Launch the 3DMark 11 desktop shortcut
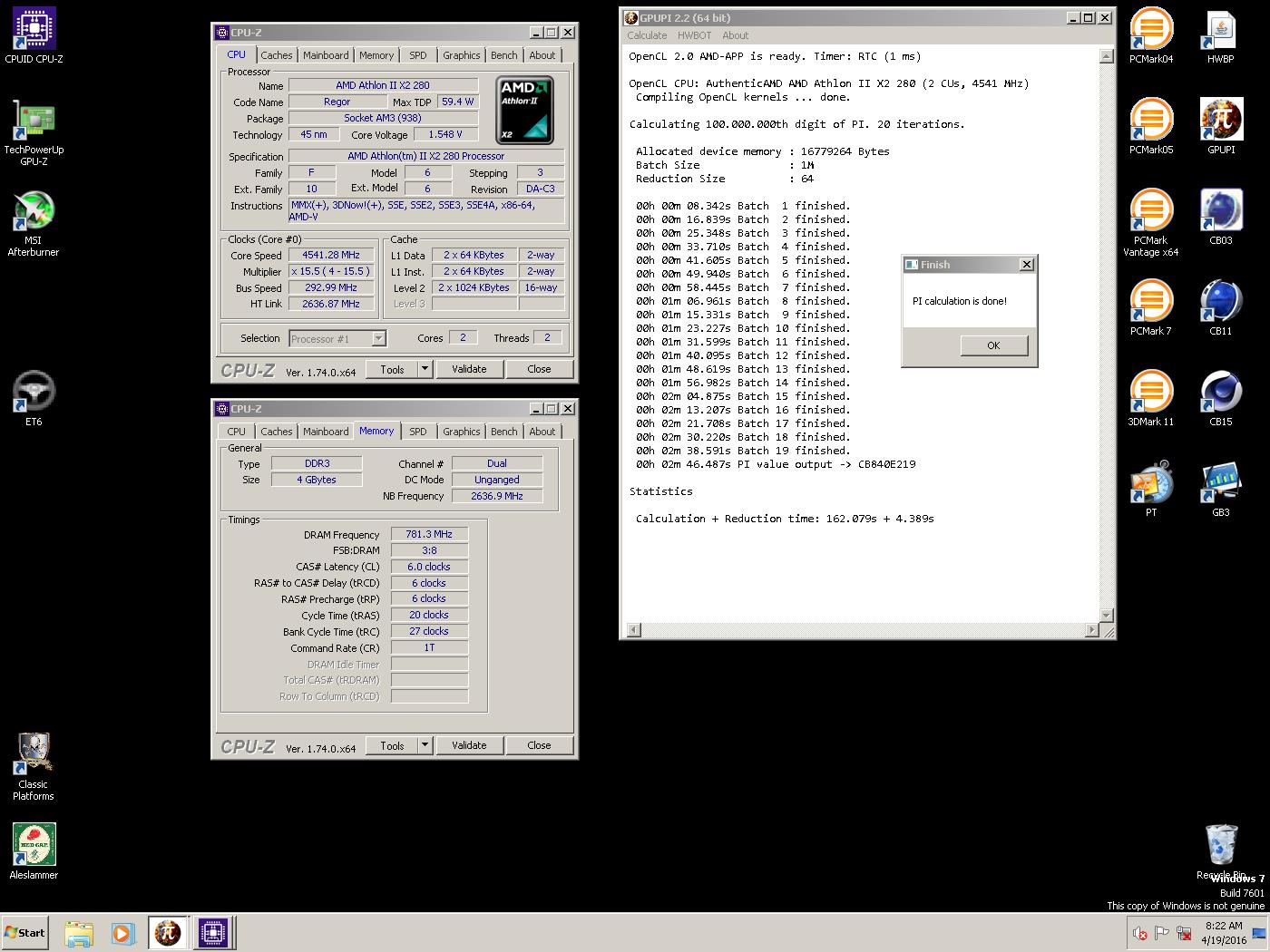 click(1151, 399)
